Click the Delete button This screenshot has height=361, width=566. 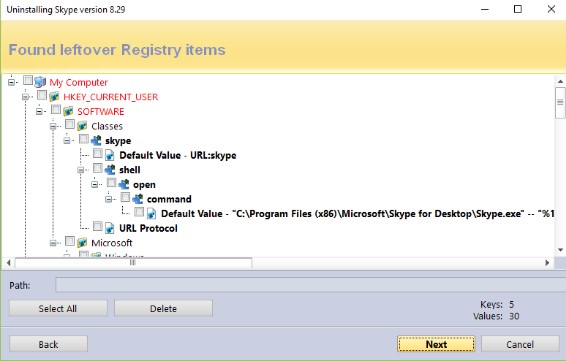point(164,309)
